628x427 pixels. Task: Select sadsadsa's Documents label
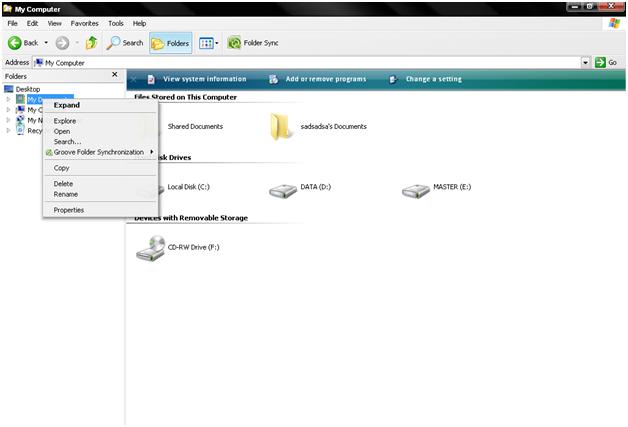[x=334, y=127]
